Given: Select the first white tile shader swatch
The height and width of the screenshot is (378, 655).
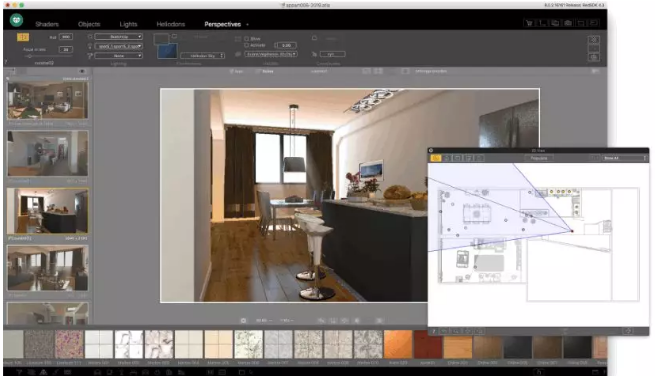Looking at the screenshot, I should [x=99, y=344].
